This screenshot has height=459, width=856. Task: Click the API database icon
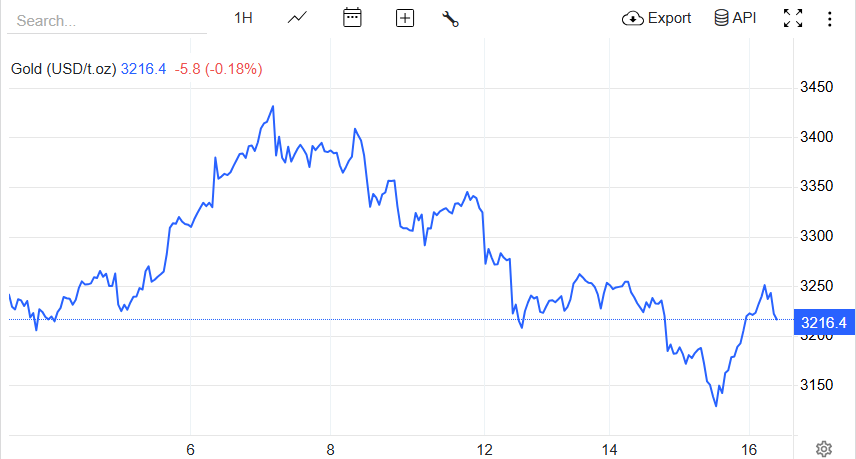(x=721, y=18)
